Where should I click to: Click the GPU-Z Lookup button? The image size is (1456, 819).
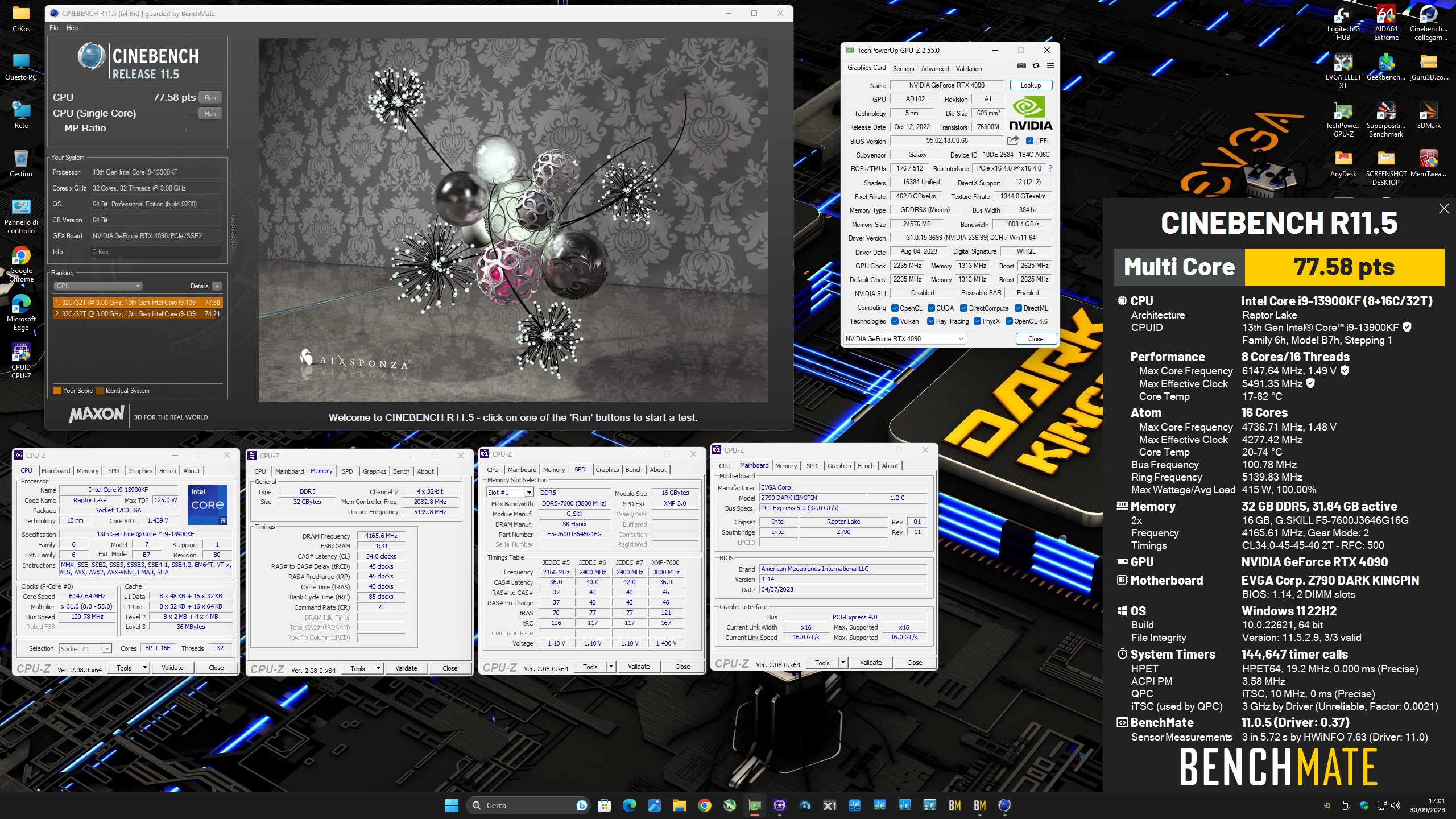coord(1031,85)
